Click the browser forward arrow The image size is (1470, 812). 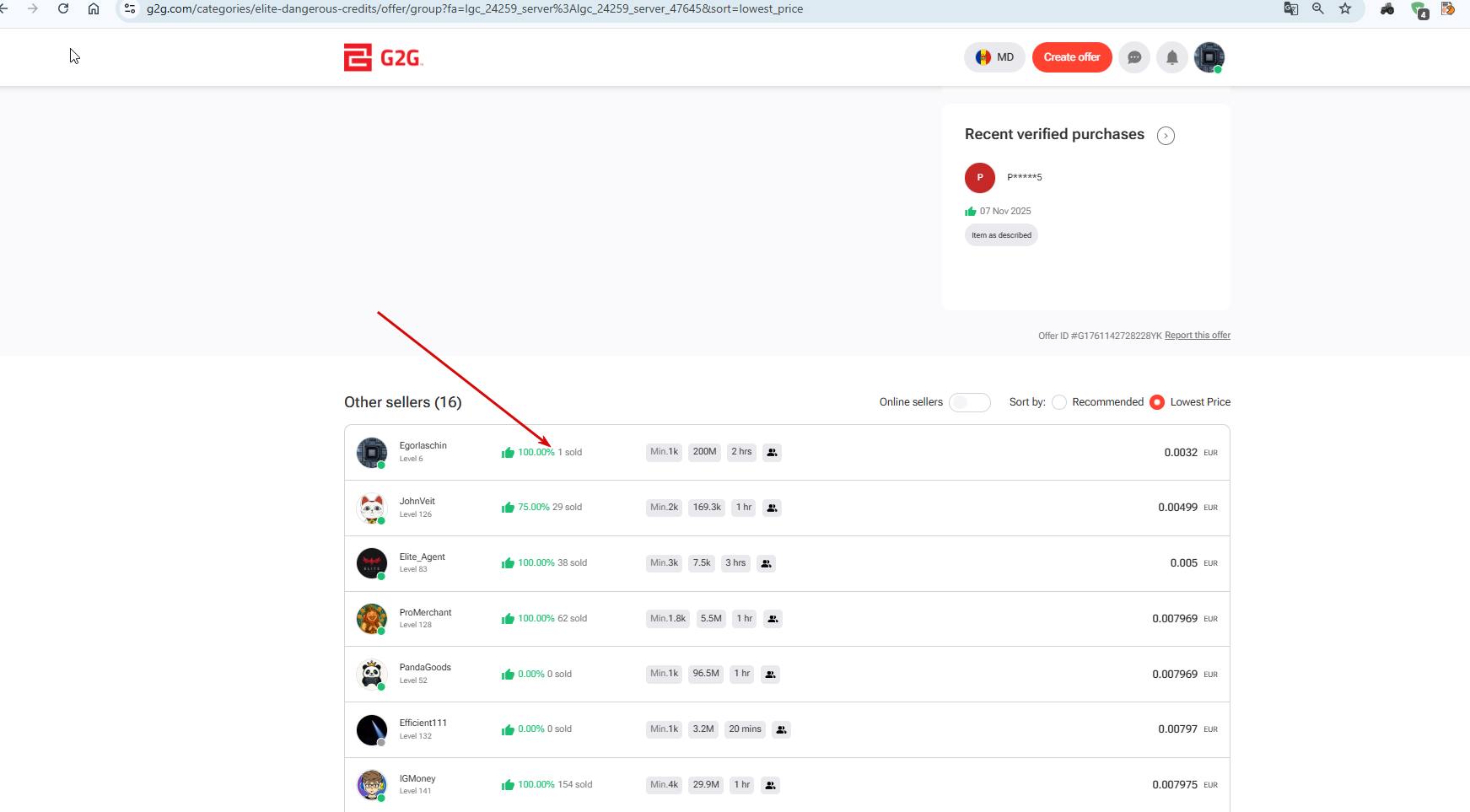pos(33,8)
